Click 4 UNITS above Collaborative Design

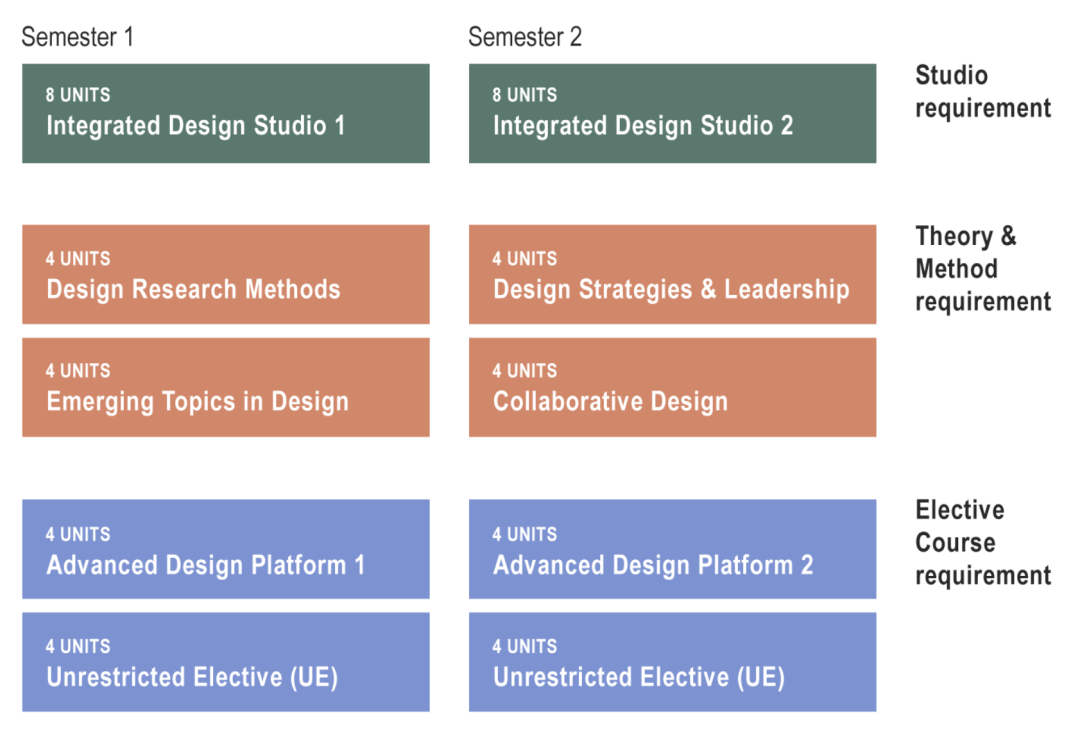525,371
